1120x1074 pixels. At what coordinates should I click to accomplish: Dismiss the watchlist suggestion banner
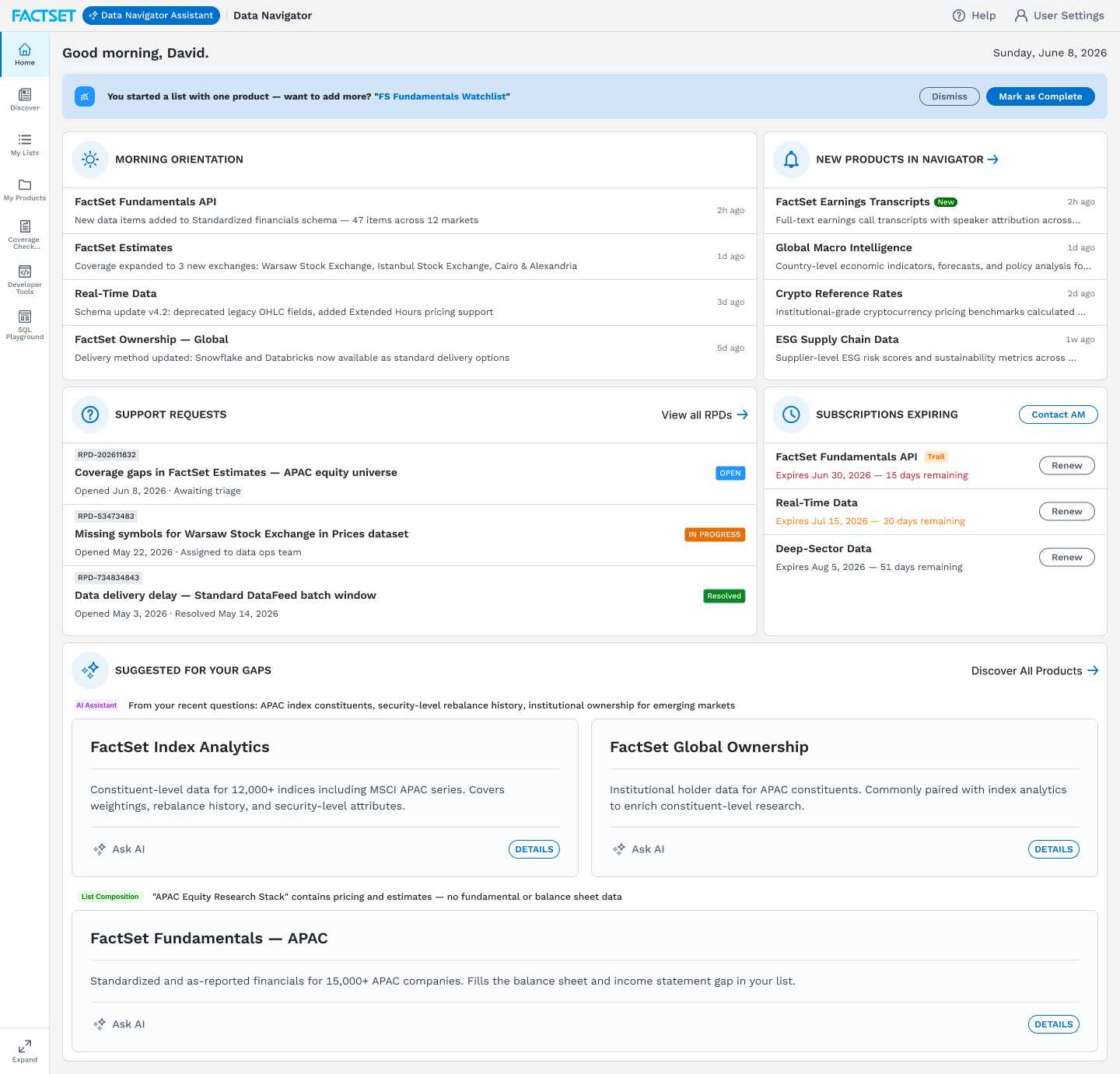950,96
